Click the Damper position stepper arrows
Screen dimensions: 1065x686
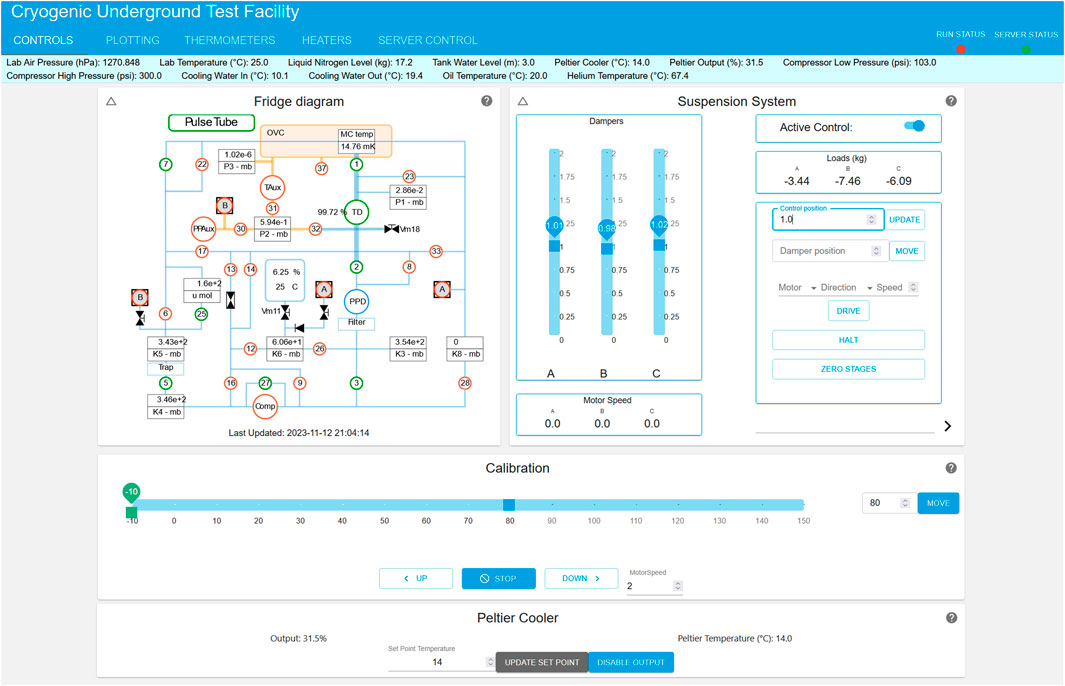pyautogui.click(x=876, y=251)
